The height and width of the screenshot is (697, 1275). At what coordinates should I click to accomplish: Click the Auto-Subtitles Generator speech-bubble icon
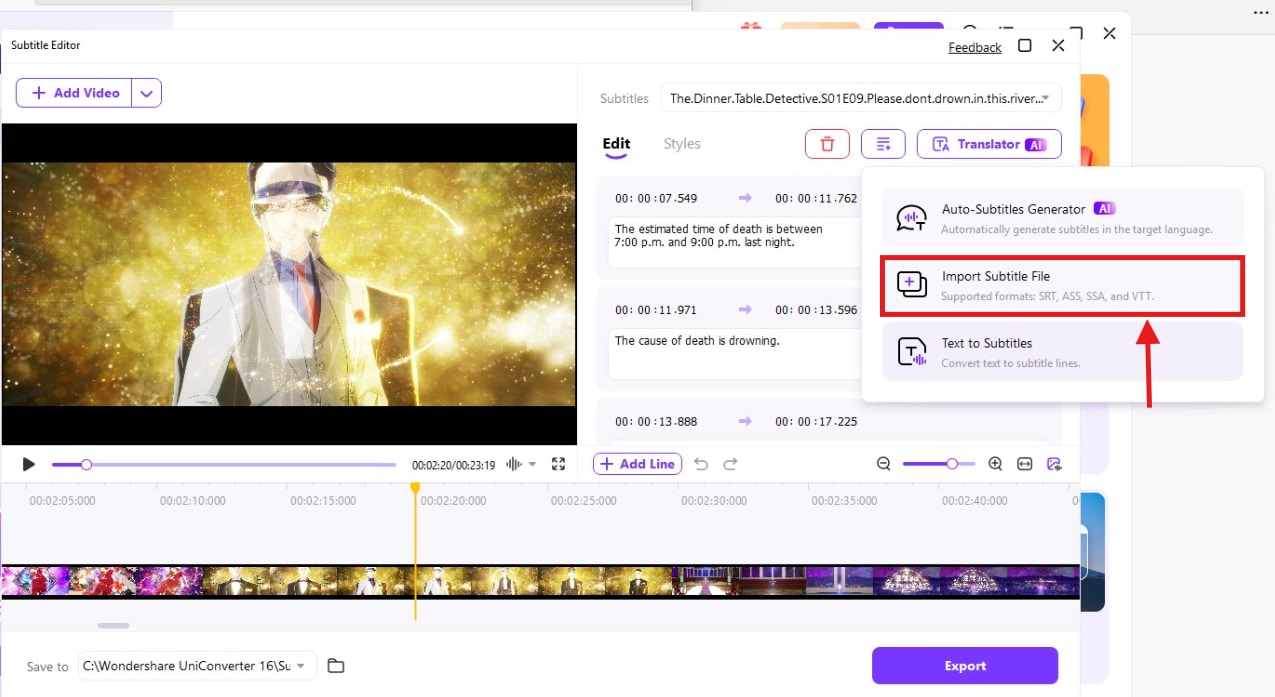(x=911, y=218)
